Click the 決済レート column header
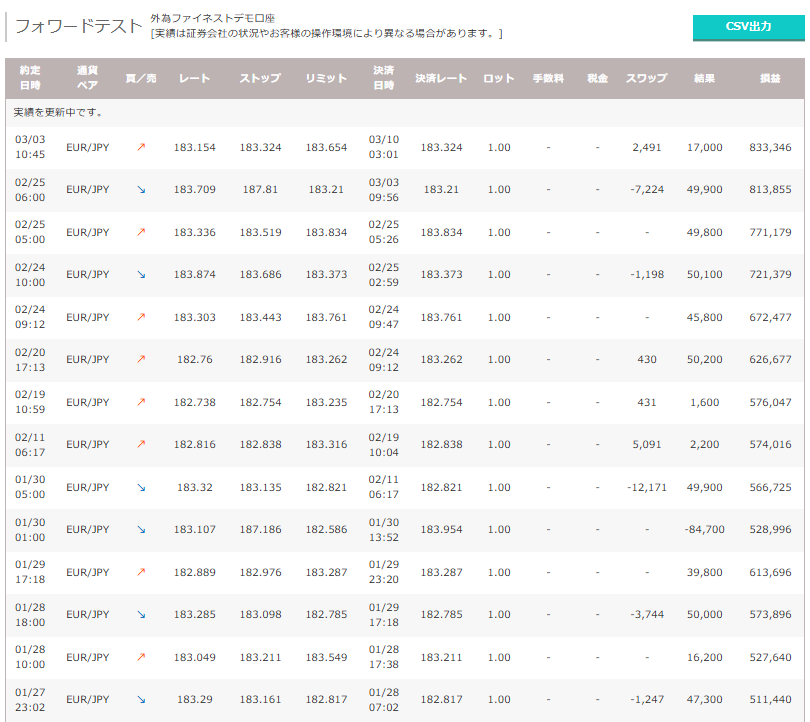 [x=441, y=78]
